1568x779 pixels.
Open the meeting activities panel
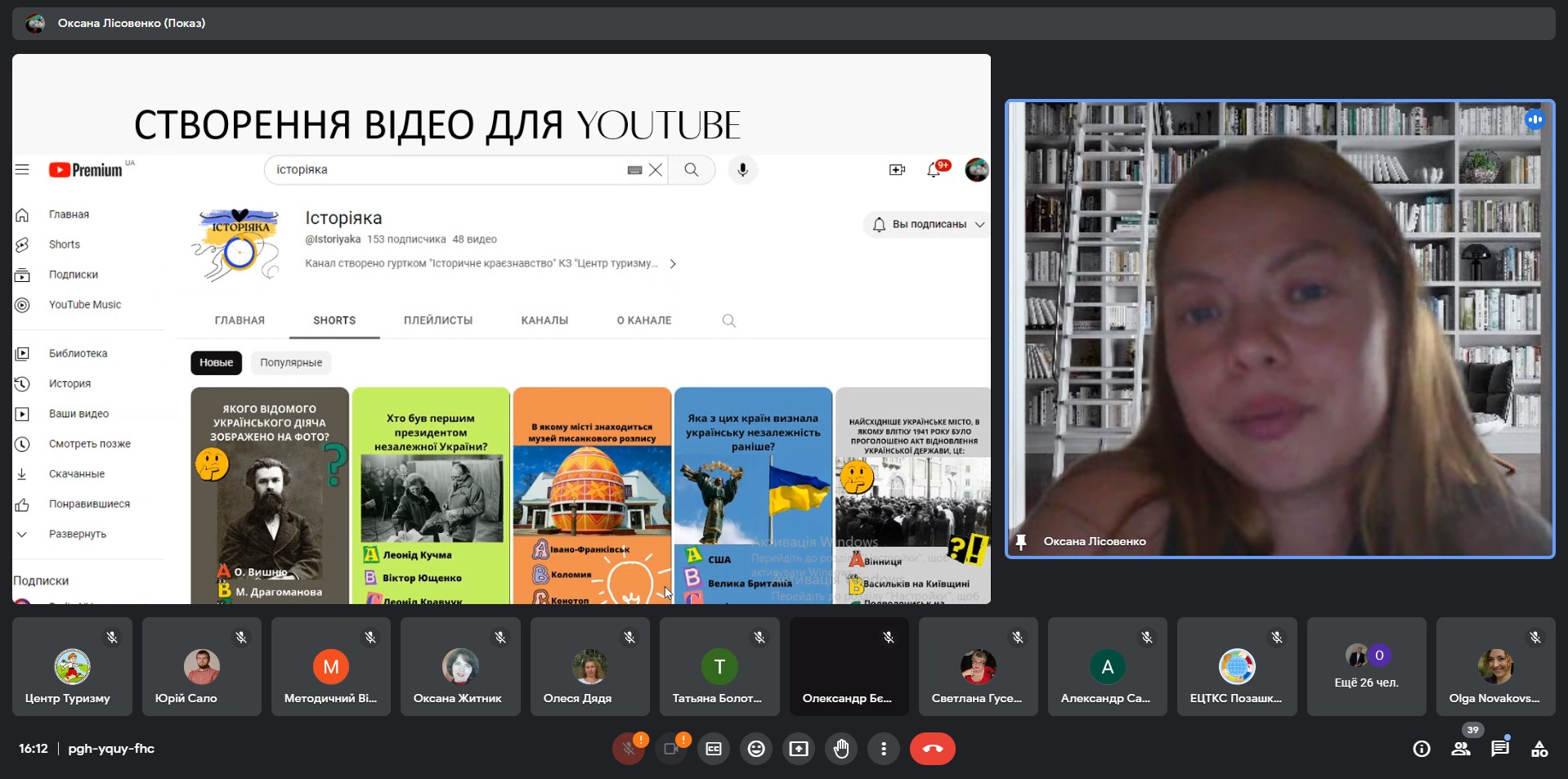[1539, 749]
